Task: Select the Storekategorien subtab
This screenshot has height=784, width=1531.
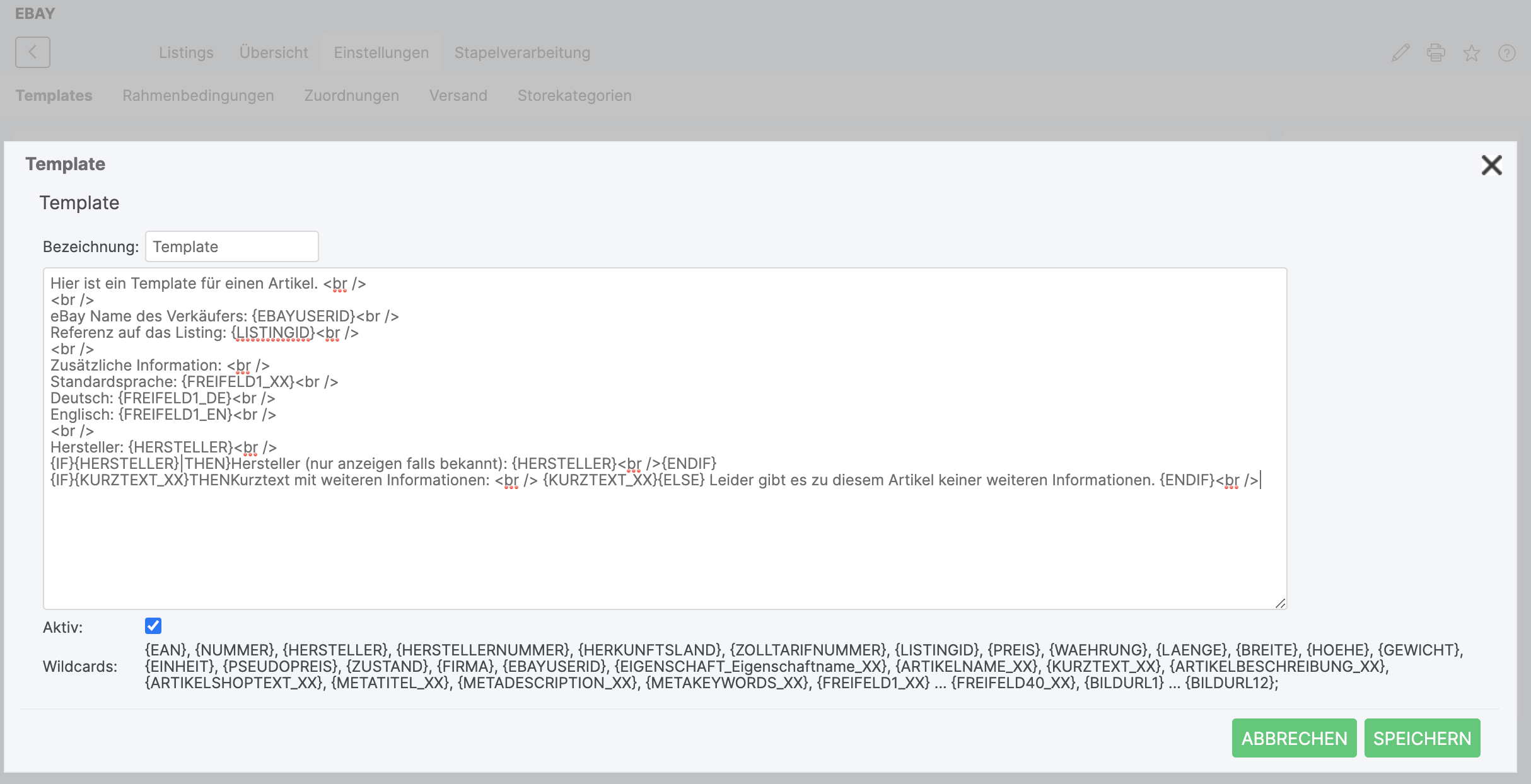Action: click(x=574, y=96)
